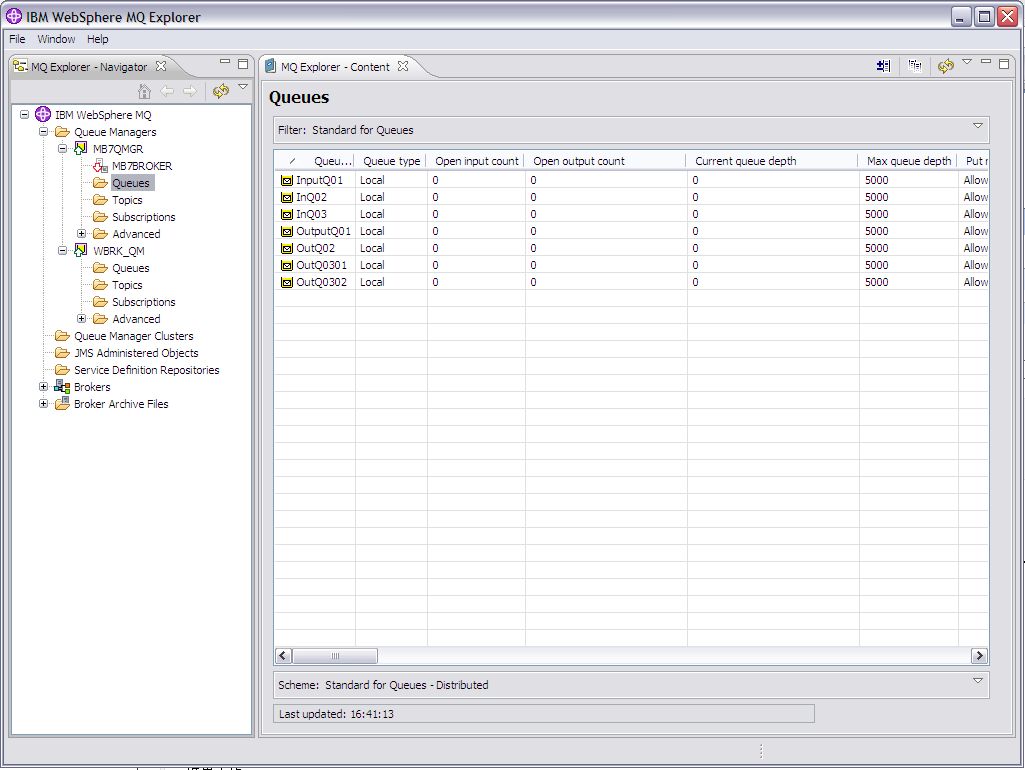Refresh the Navigator view
The image size is (1025, 770).
(221, 91)
